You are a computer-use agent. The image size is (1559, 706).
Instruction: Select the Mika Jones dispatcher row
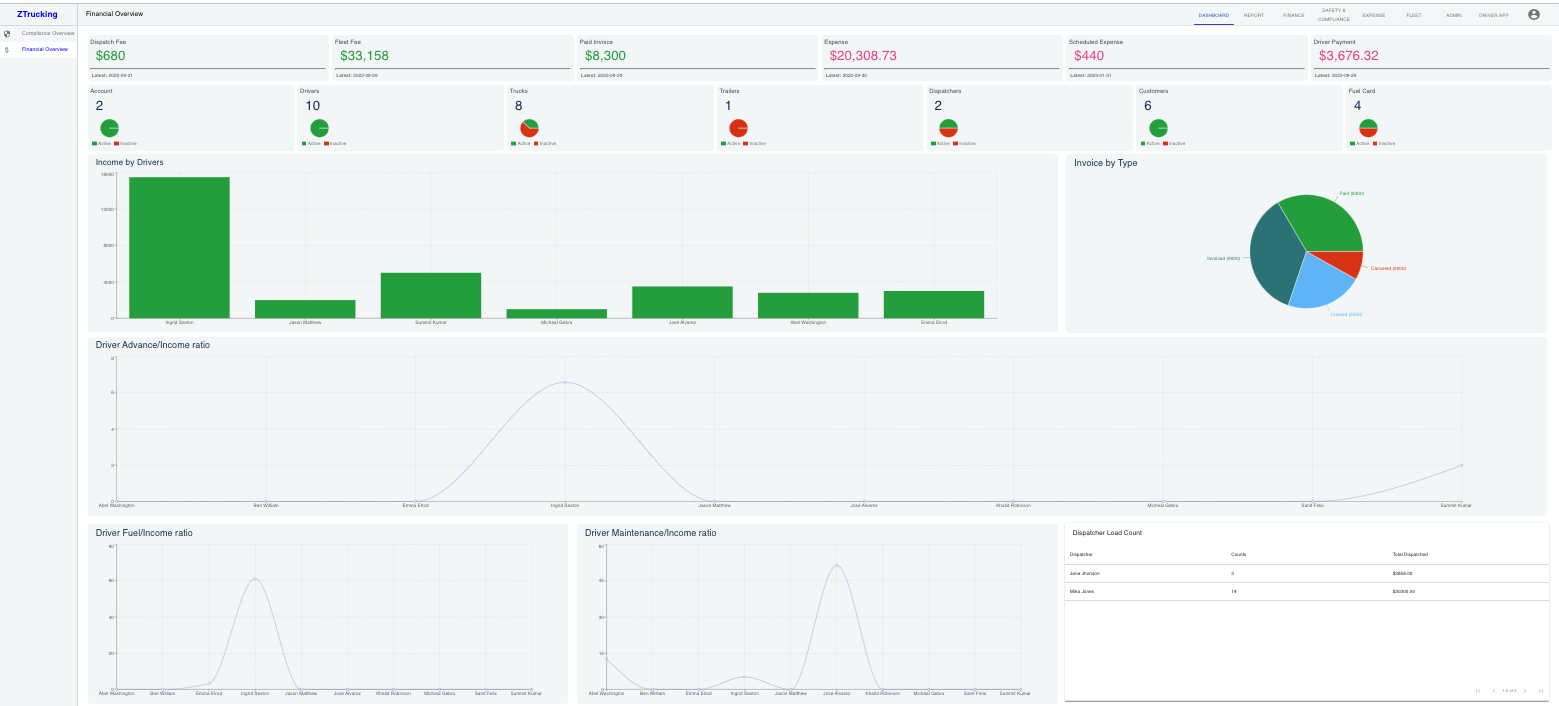[x=1307, y=591]
